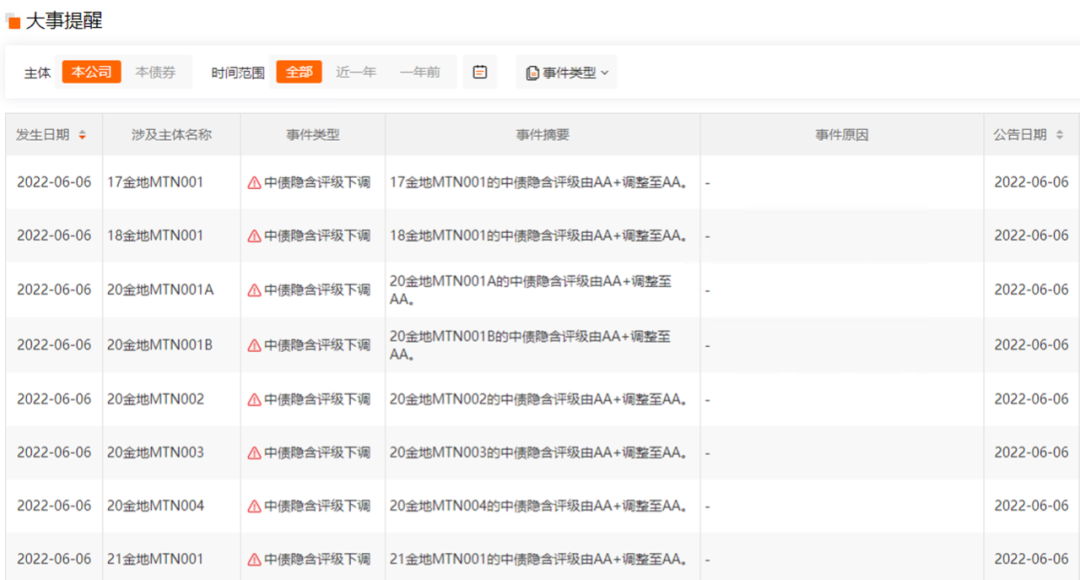Open bond 20金地MTN003 entry
1080x580 pixels.
click(155, 452)
